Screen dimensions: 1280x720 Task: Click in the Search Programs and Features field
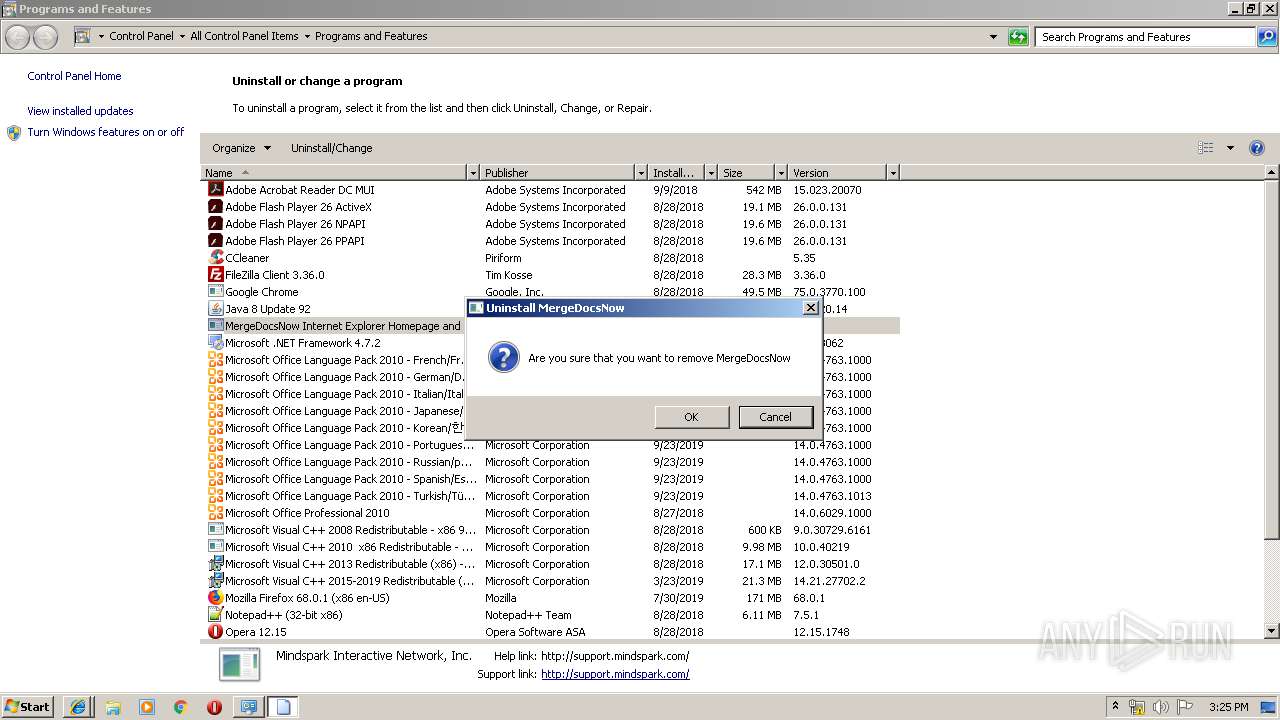coord(1146,37)
